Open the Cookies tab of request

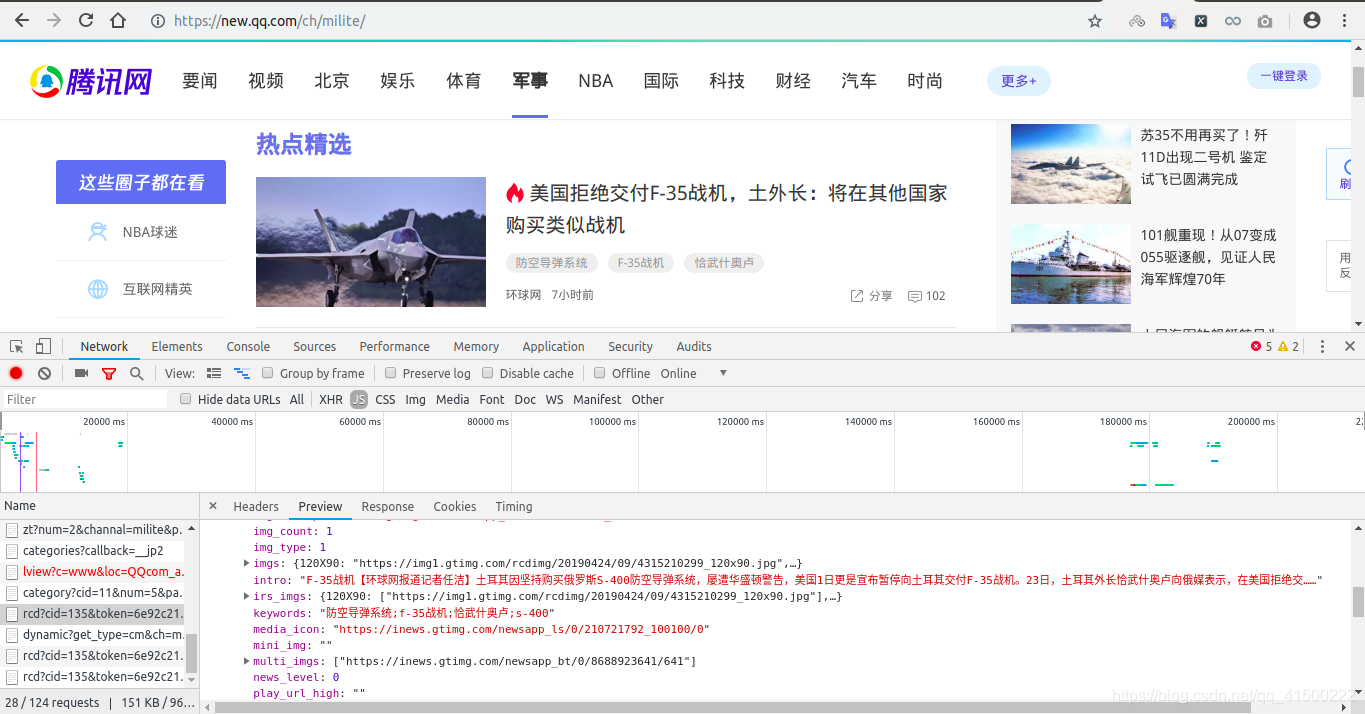point(455,506)
